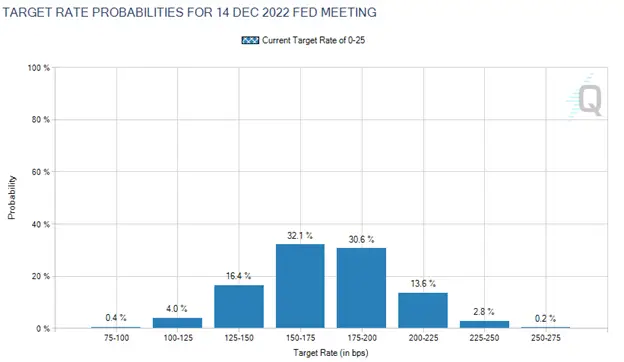624x362 pixels.
Task: Click the 200-225 bar at 13.6%
Action: point(423,310)
